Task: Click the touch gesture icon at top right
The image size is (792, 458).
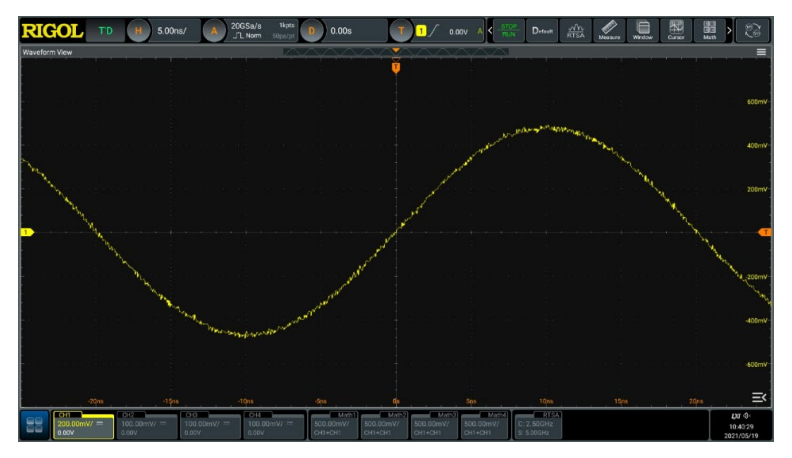Action: point(758,31)
